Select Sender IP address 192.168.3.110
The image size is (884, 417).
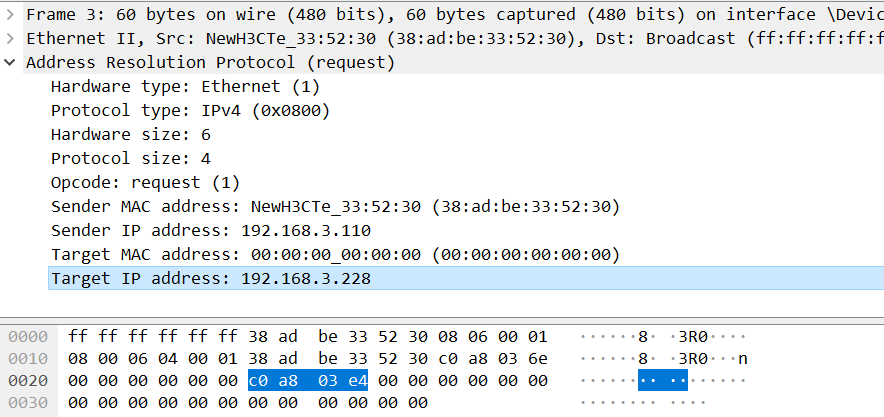[x=211, y=230]
